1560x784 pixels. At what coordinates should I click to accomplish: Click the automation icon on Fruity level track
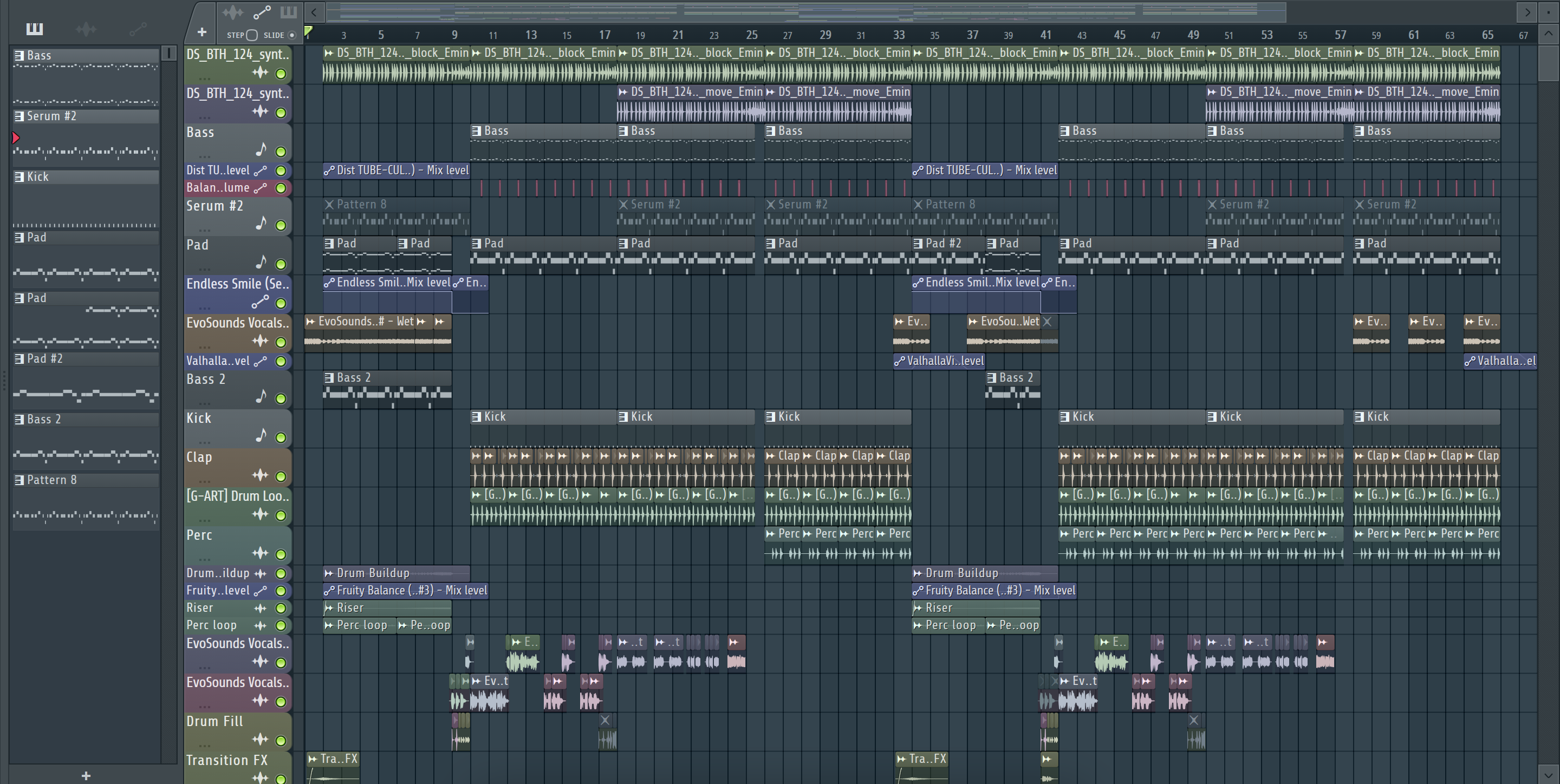click(x=261, y=590)
